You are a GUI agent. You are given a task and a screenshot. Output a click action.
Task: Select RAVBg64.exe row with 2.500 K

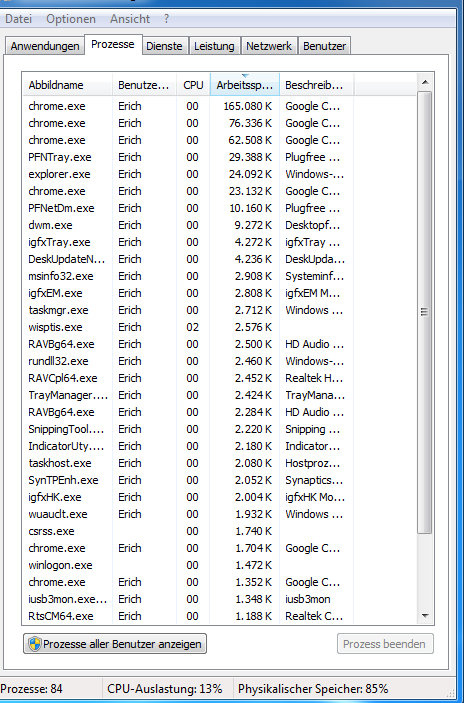click(x=219, y=345)
